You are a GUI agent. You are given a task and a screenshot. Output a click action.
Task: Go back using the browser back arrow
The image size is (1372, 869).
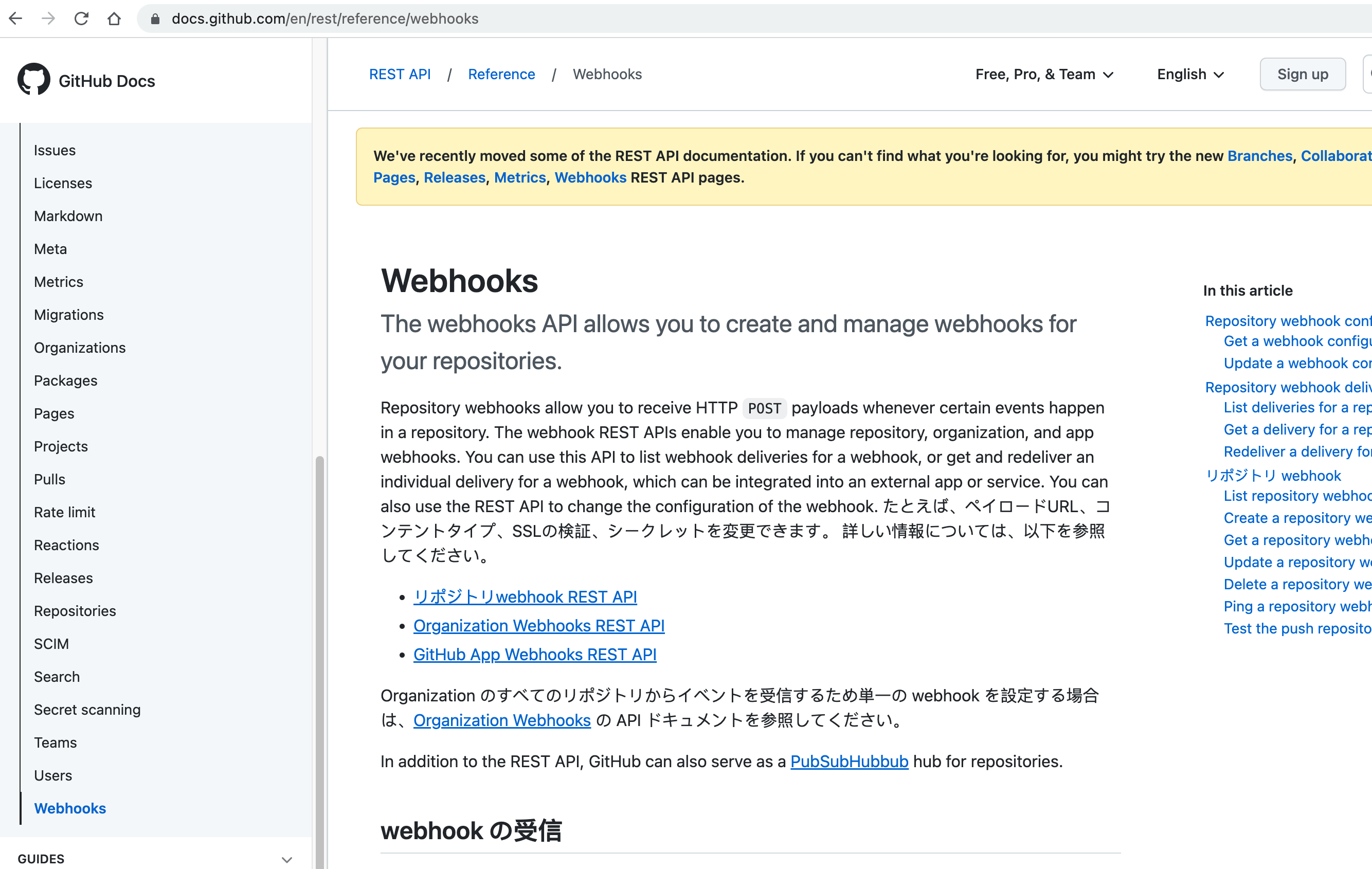15,18
